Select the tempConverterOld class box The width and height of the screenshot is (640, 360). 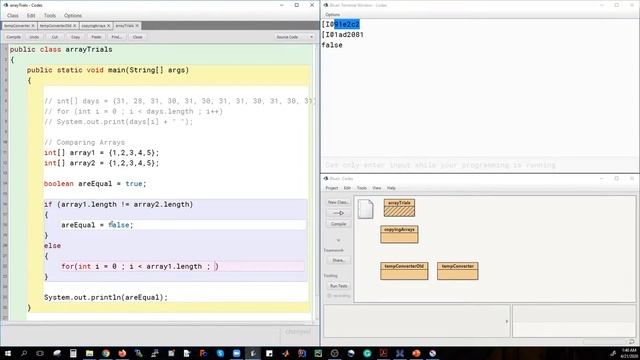click(x=404, y=271)
